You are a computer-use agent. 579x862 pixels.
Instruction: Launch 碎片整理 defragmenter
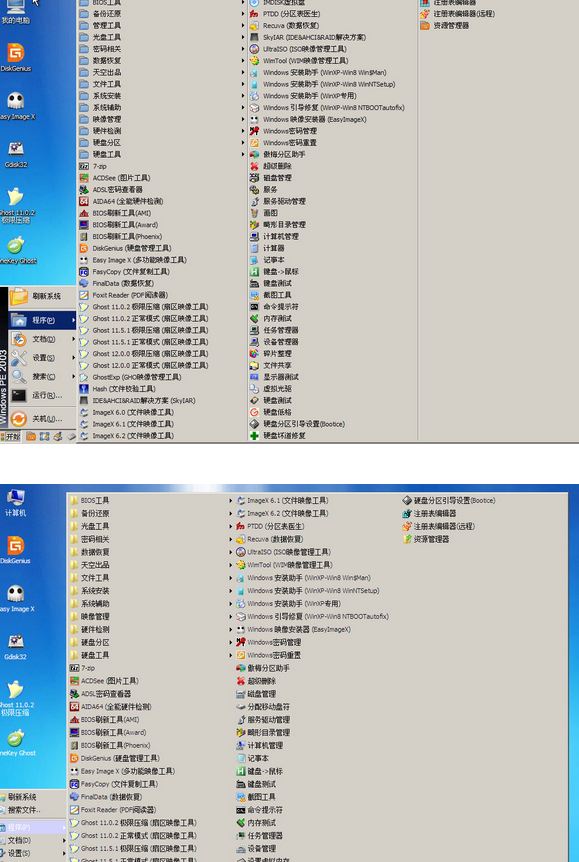271,353
